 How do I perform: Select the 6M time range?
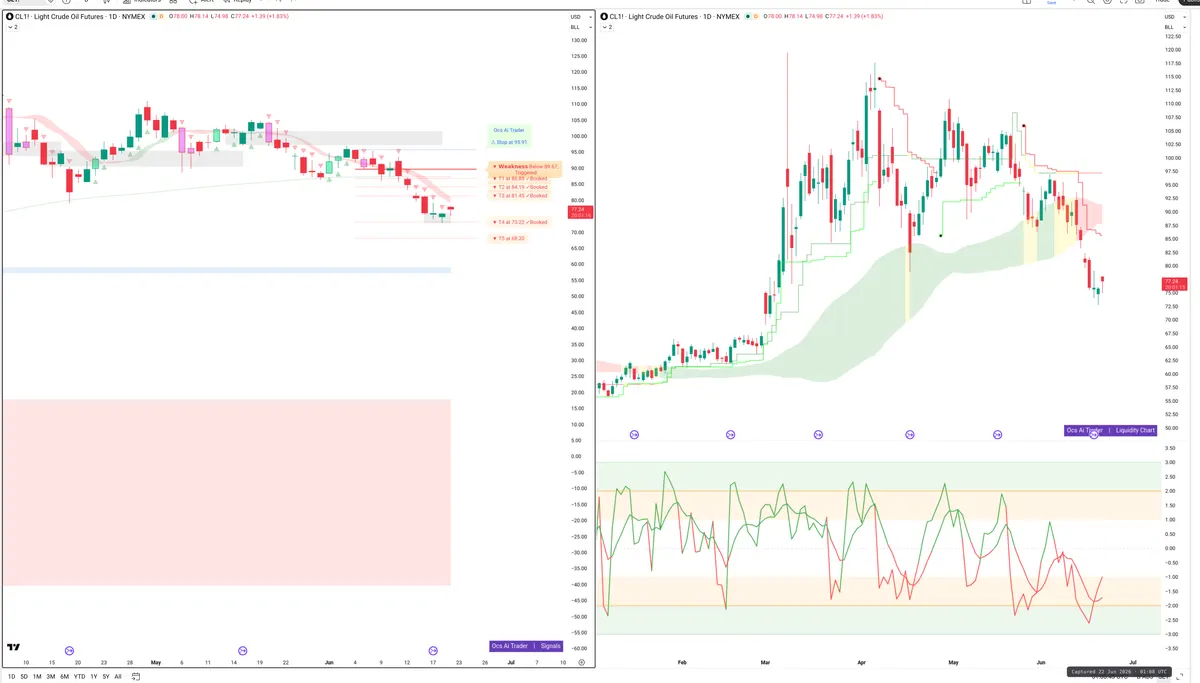pos(65,677)
